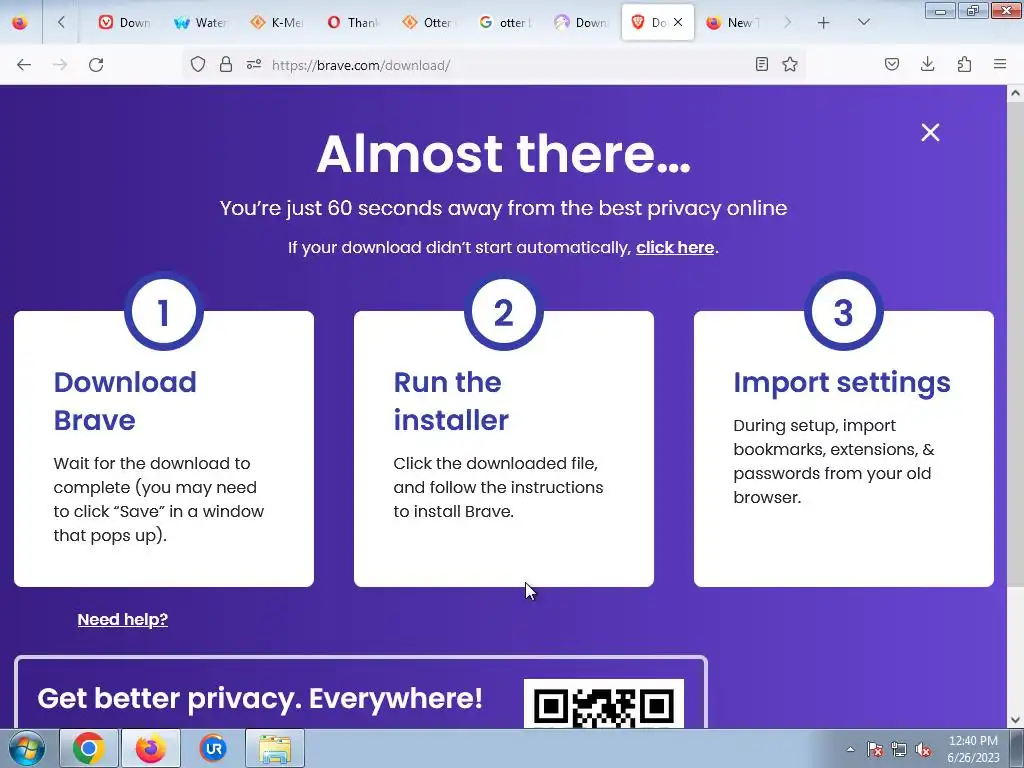Toggle reader view icon
This screenshot has width=1024, height=768.
(x=761, y=64)
